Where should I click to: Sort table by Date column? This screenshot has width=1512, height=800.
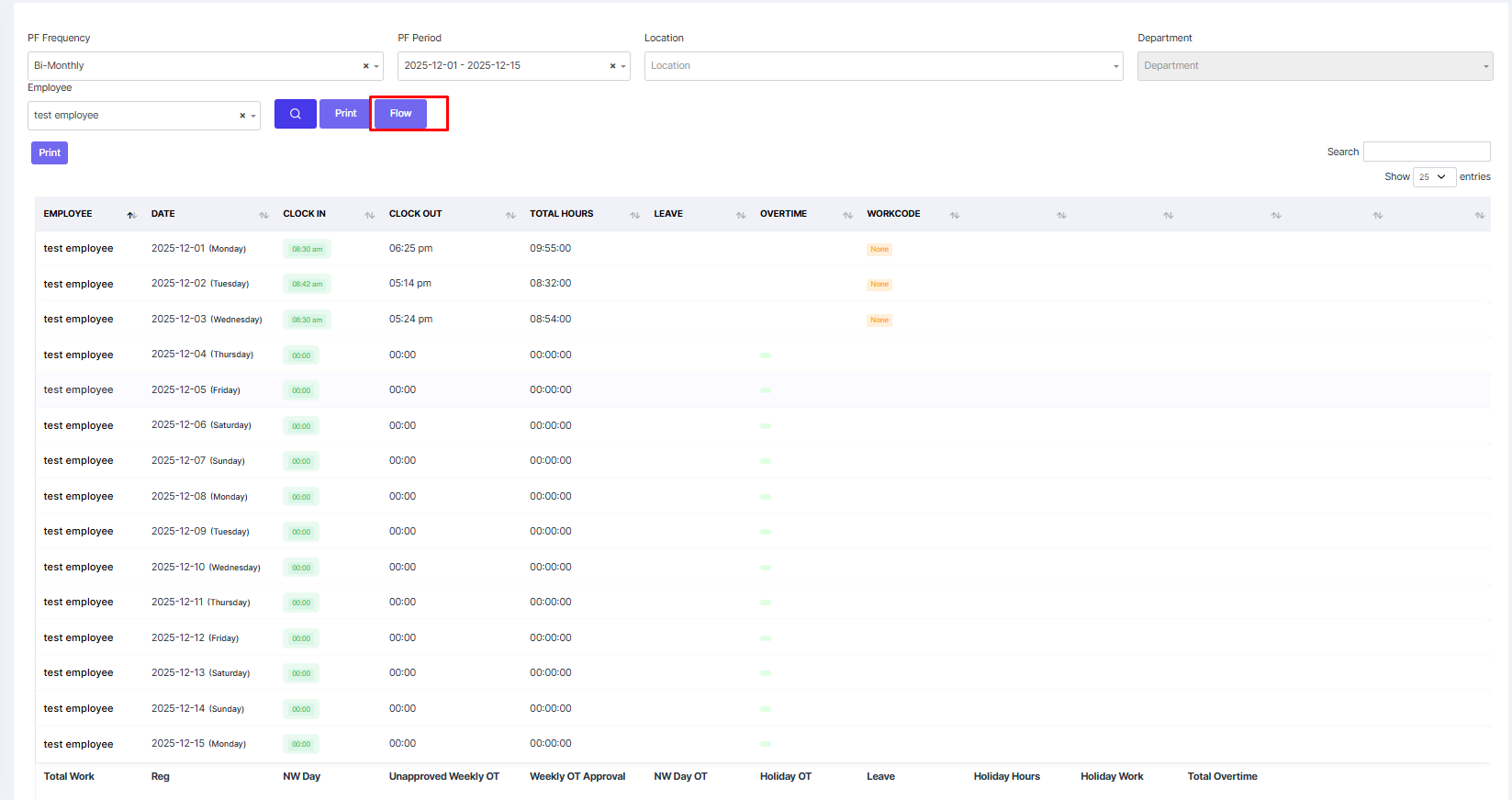209,214
